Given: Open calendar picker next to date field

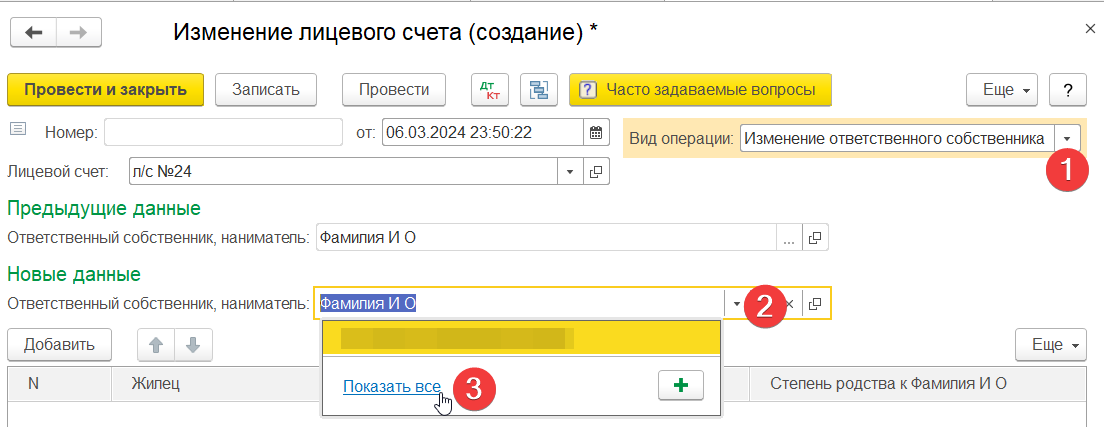Looking at the screenshot, I should coord(596,132).
